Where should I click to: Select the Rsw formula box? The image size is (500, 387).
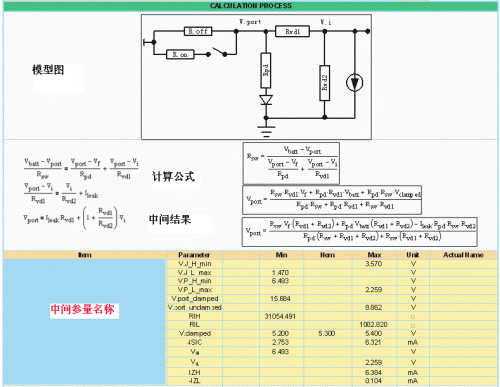point(291,163)
